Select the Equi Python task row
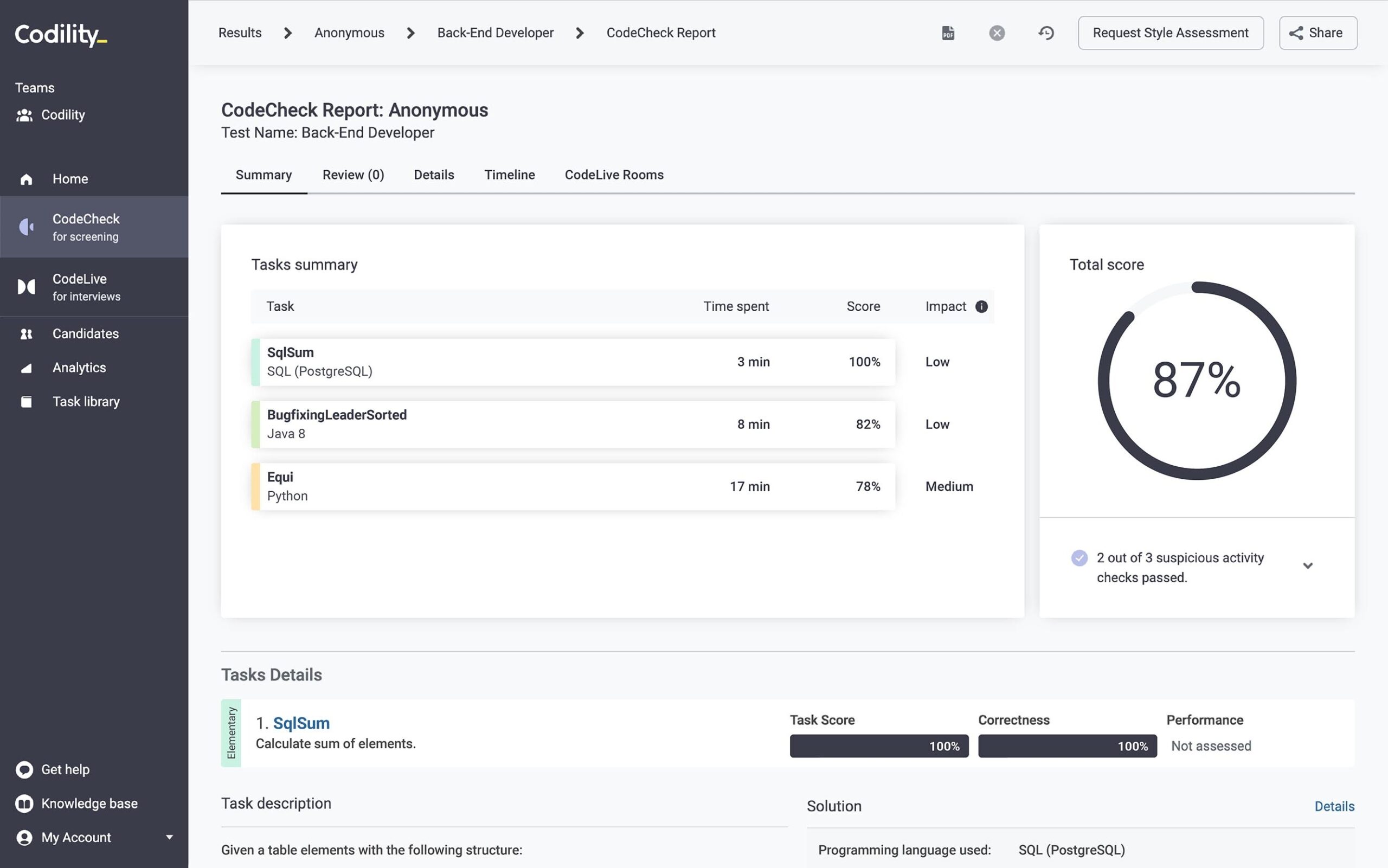 [573, 486]
